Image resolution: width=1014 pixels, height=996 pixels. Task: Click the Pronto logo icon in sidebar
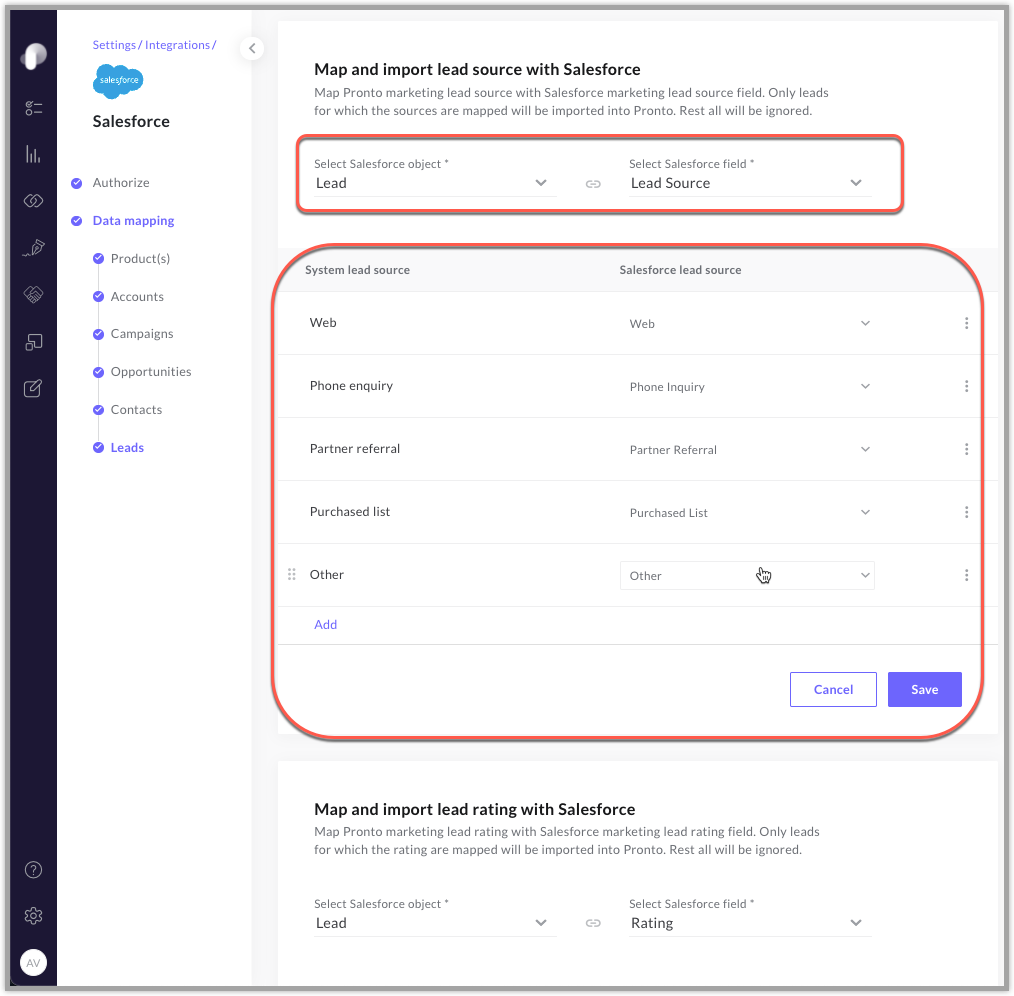(x=34, y=56)
